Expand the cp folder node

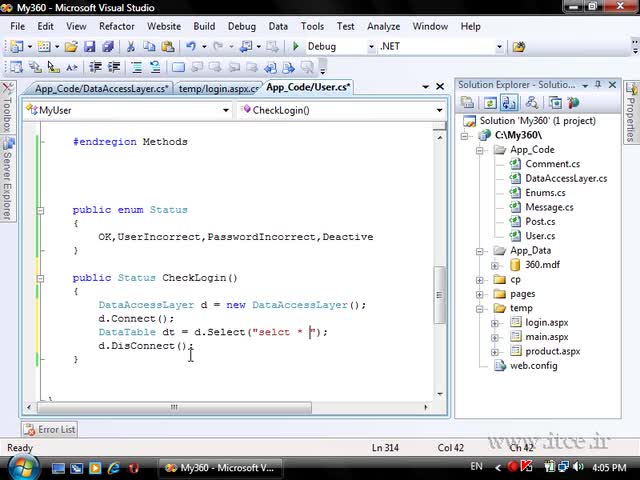coord(480,280)
